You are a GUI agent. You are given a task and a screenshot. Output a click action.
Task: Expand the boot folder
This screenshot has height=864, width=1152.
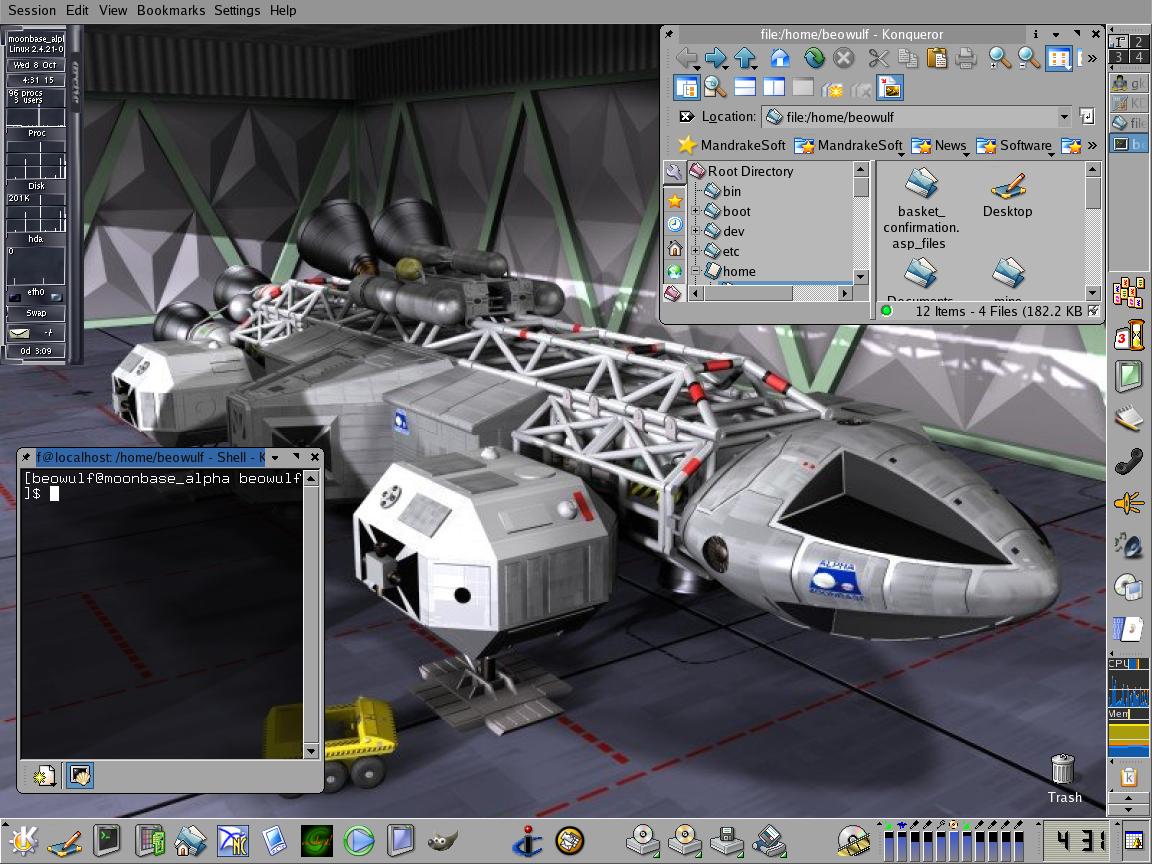pos(695,211)
